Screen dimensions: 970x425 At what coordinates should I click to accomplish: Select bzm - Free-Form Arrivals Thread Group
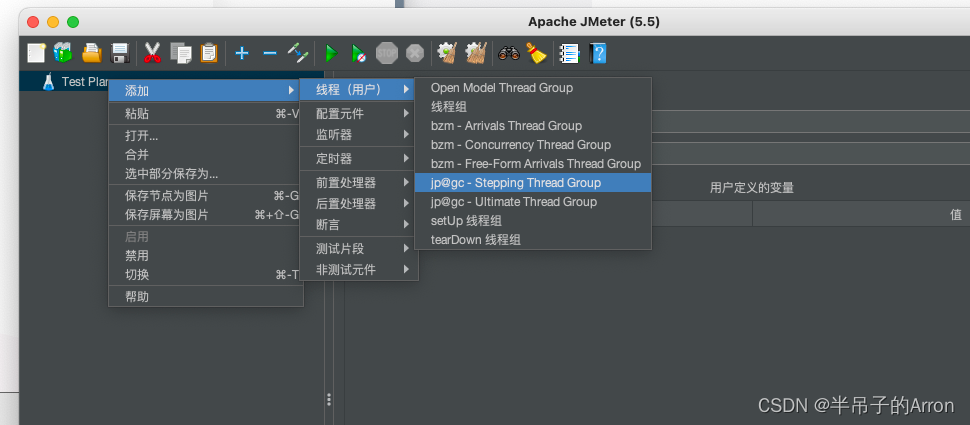533,164
